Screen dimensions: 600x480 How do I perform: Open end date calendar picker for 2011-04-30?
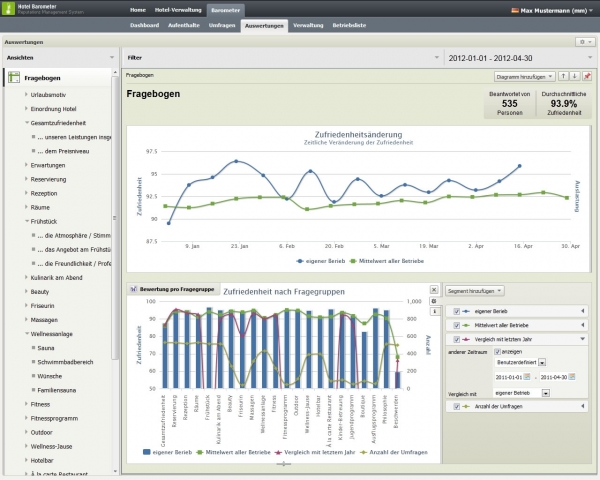tap(572, 377)
